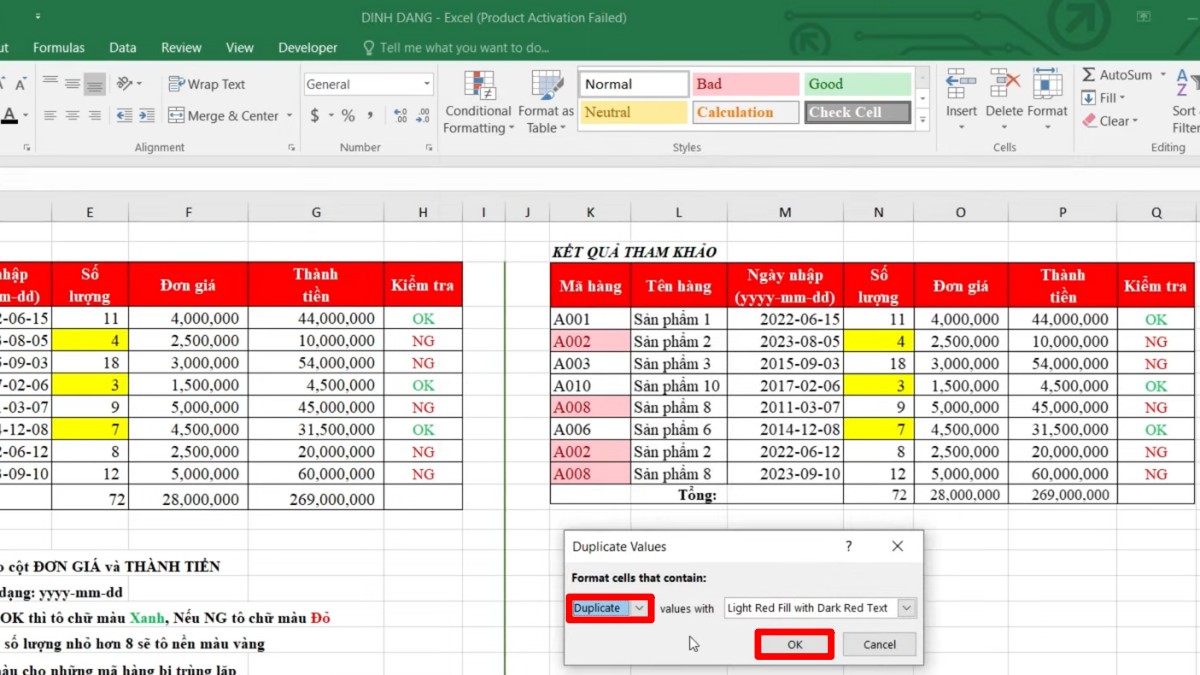Image resolution: width=1200 pixels, height=675 pixels.
Task: Open Review ribbon tab
Action: tap(181, 47)
